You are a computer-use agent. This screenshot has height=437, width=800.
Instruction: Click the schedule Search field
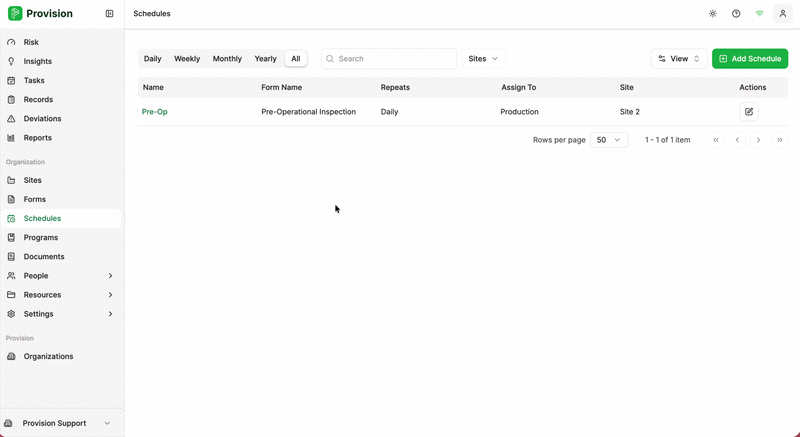pyautogui.click(x=390, y=59)
